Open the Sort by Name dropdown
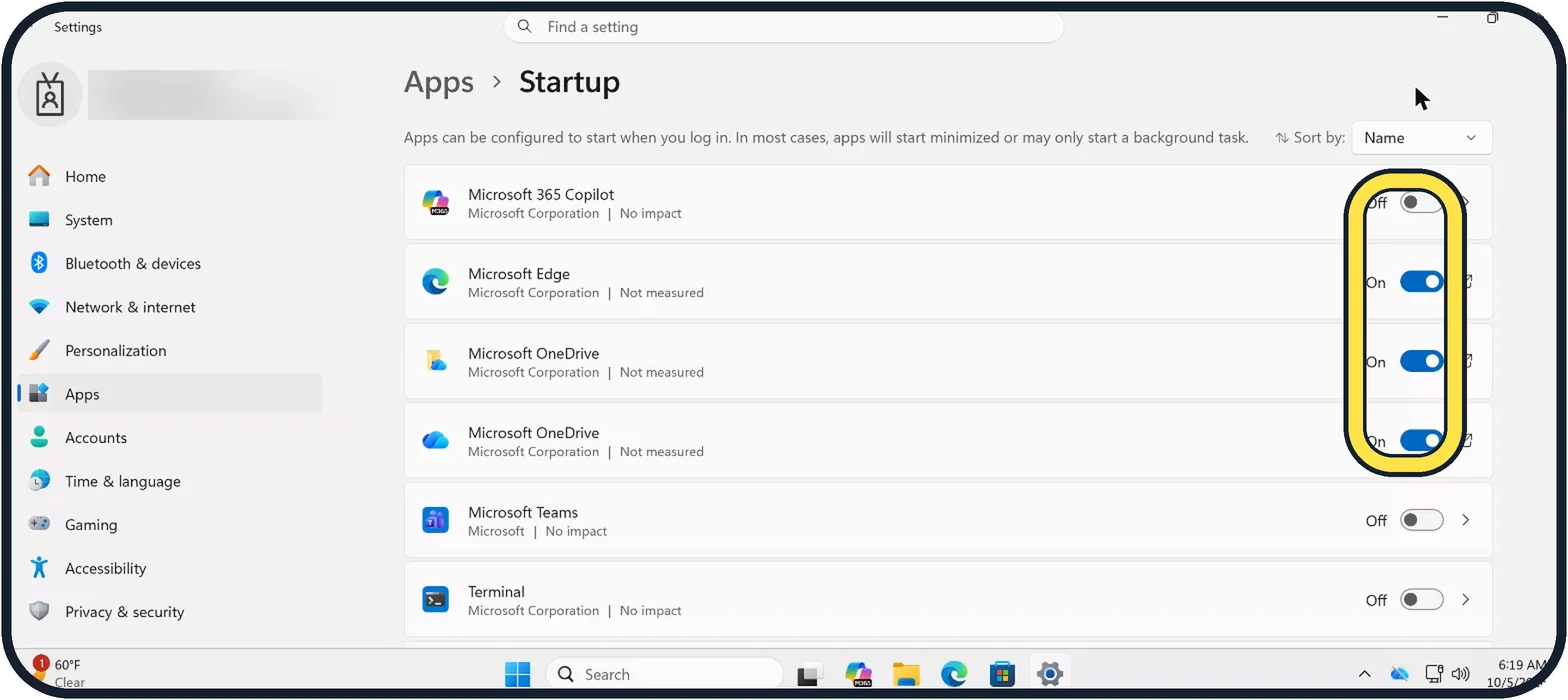 [x=1421, y=138]
